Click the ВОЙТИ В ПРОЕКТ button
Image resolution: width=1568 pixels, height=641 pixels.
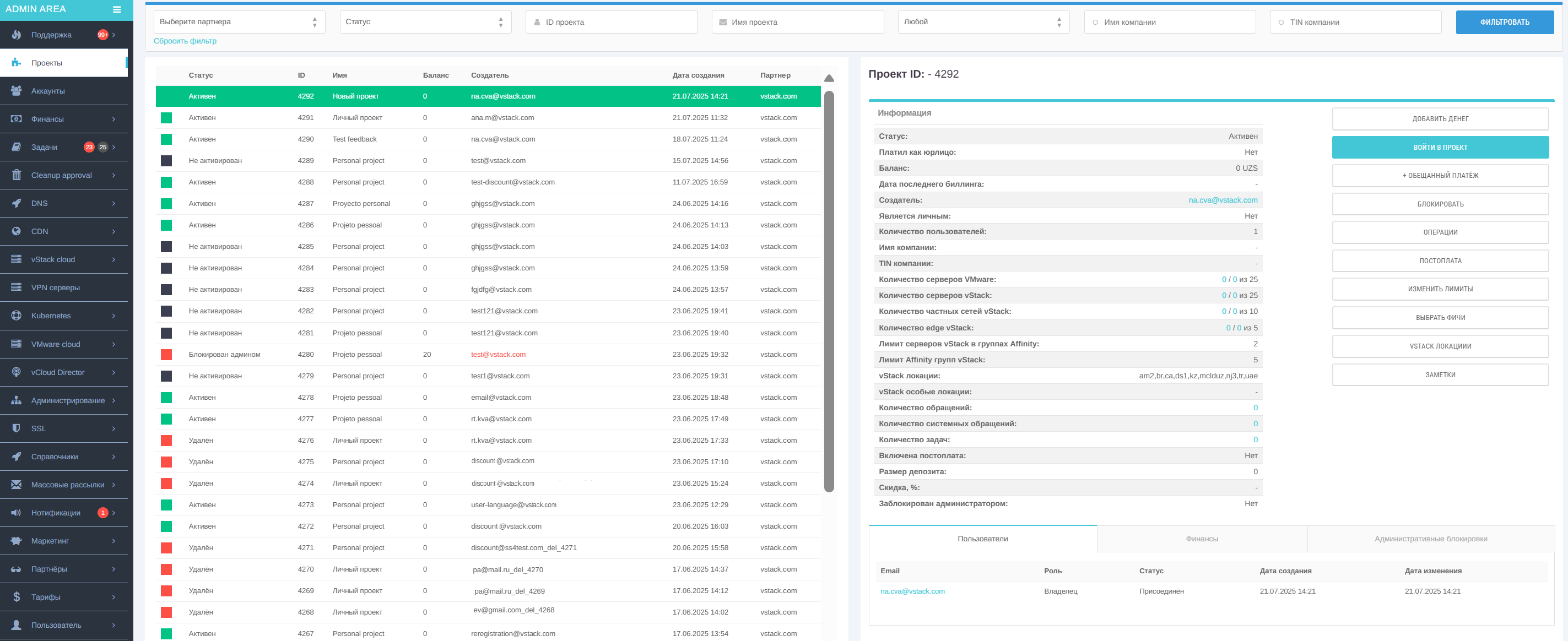[x=1440, y=147]
